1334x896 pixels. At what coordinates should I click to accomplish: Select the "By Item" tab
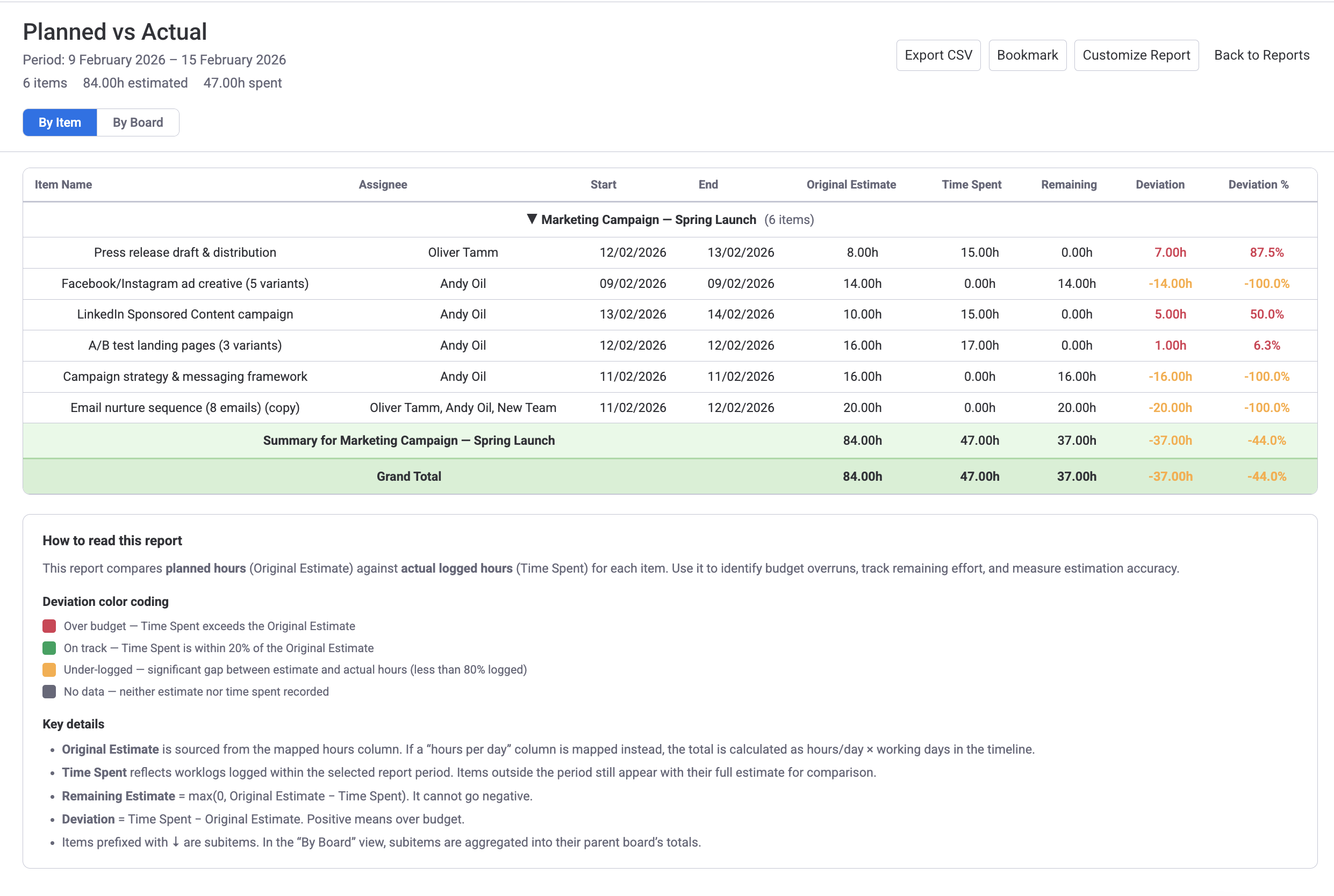[x=60, y=122]
